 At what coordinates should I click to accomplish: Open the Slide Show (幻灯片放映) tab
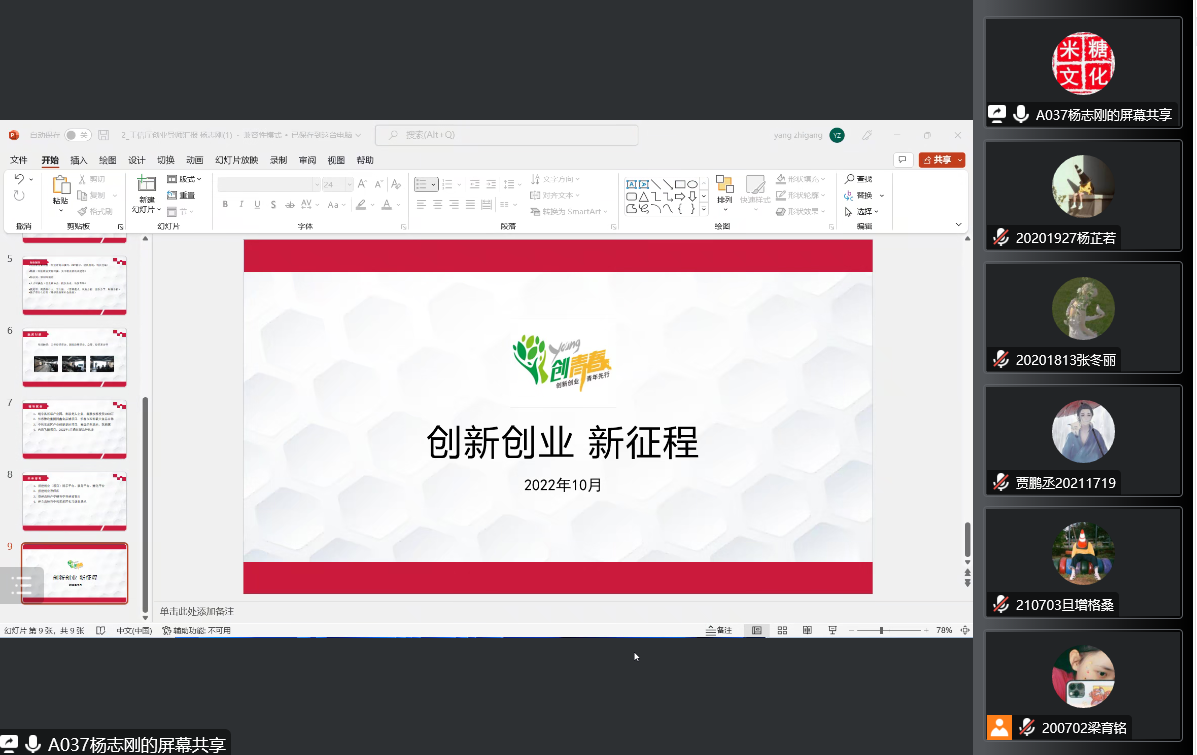coord(236,160)
